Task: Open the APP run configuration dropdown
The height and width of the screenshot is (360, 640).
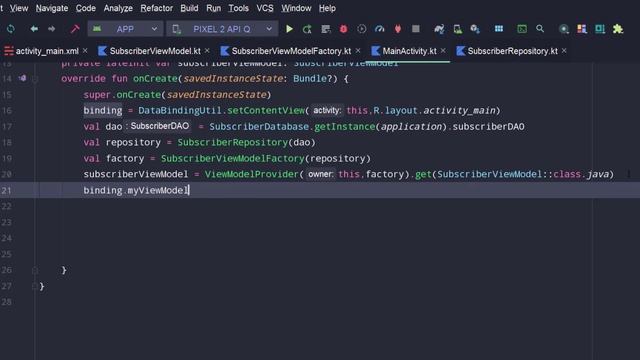Action: (125, 29)
